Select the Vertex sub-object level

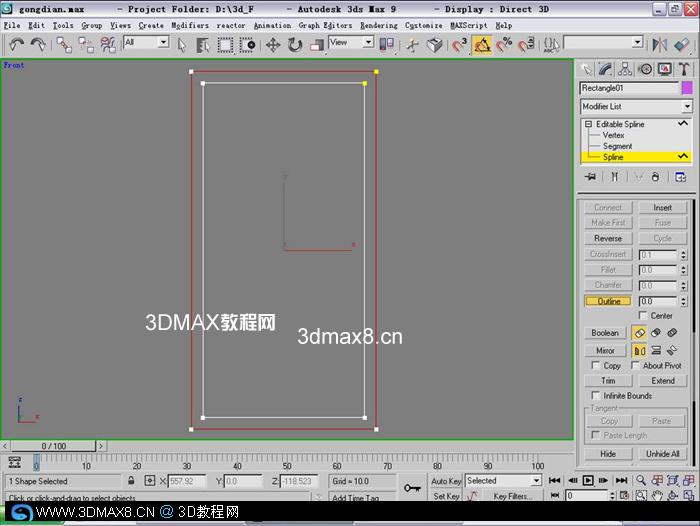613,135
